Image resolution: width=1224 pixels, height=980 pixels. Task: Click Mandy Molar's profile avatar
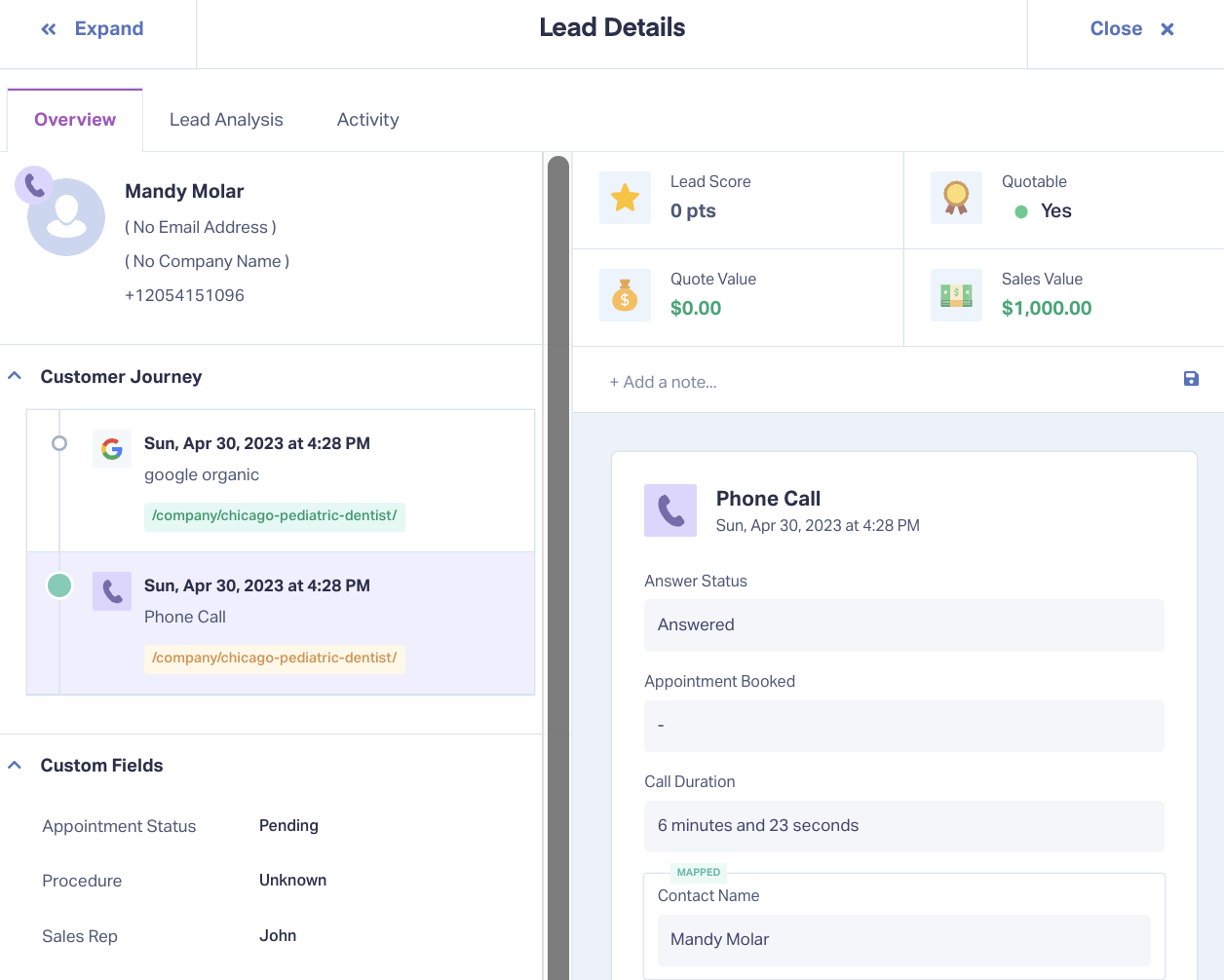pos(66,216)
